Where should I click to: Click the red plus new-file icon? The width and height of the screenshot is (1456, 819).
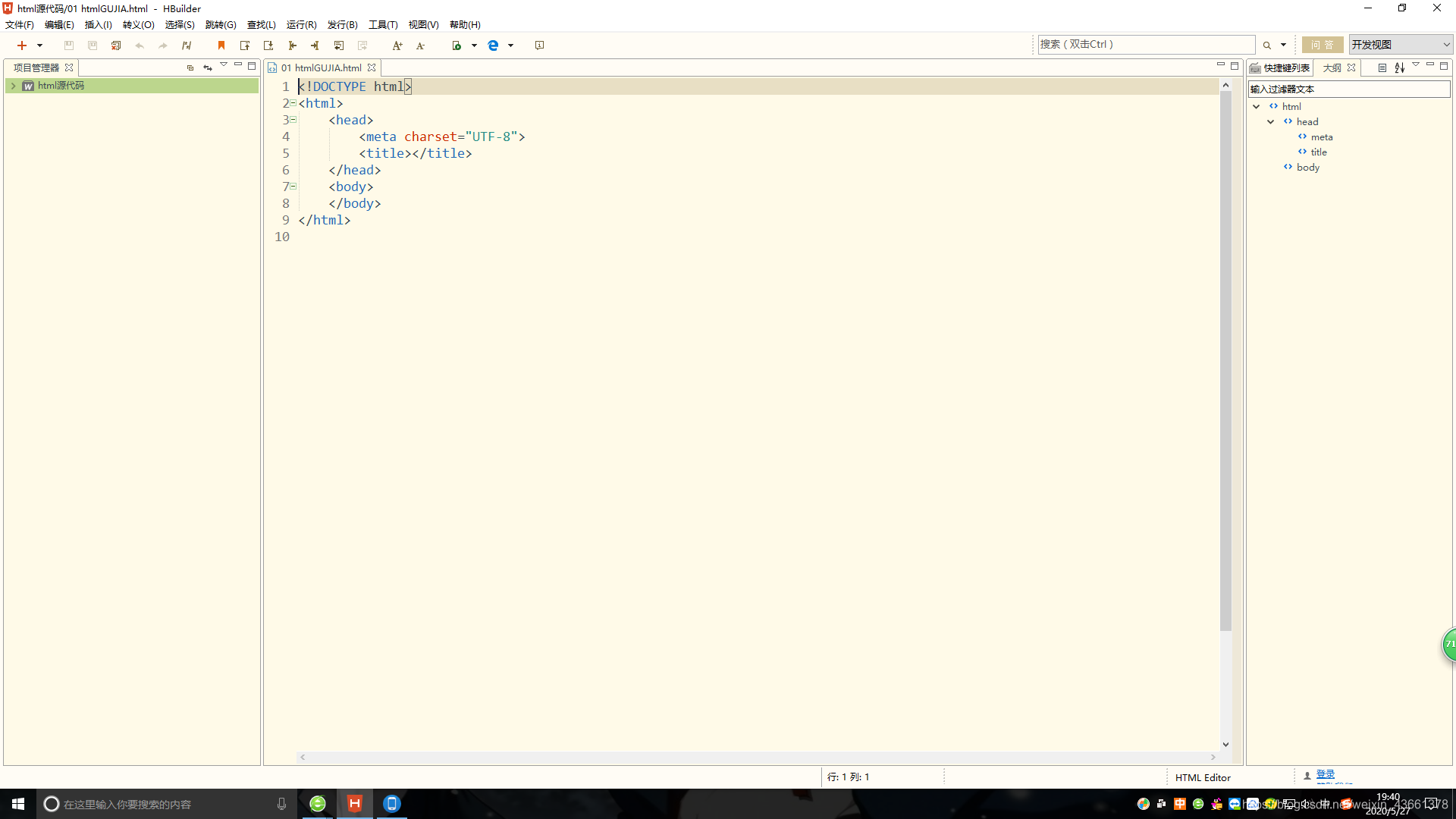(x=22, y=45)
